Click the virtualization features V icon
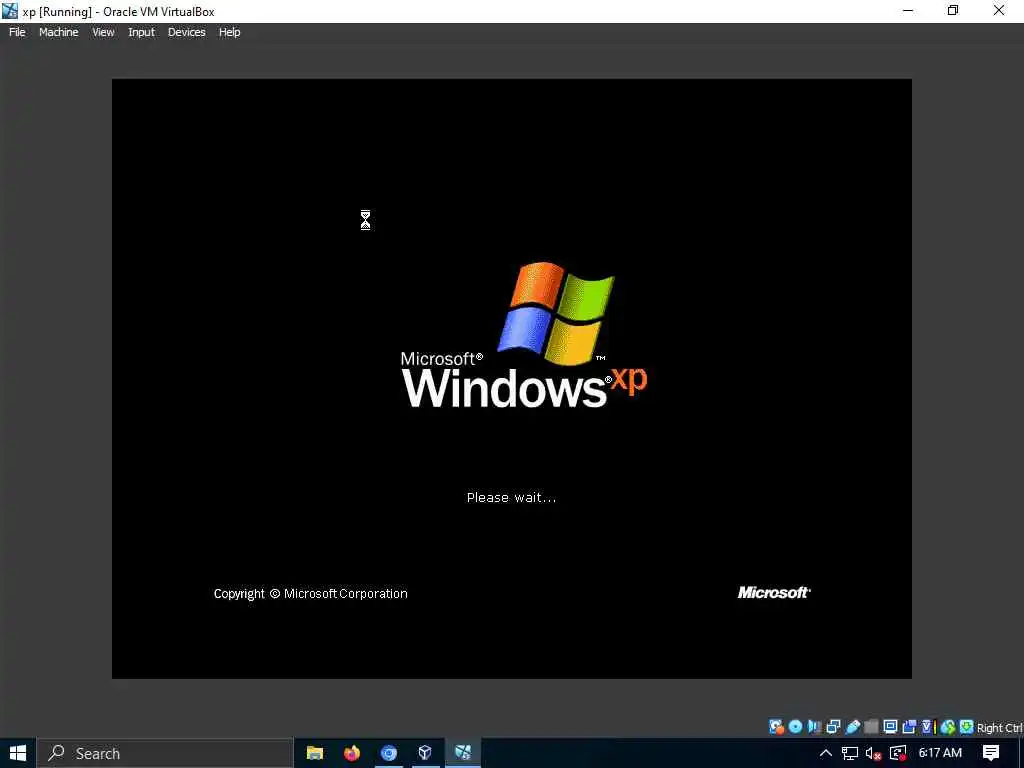Screen dimensions: 1024x768 pyautogui.click(x=929, y=727)
